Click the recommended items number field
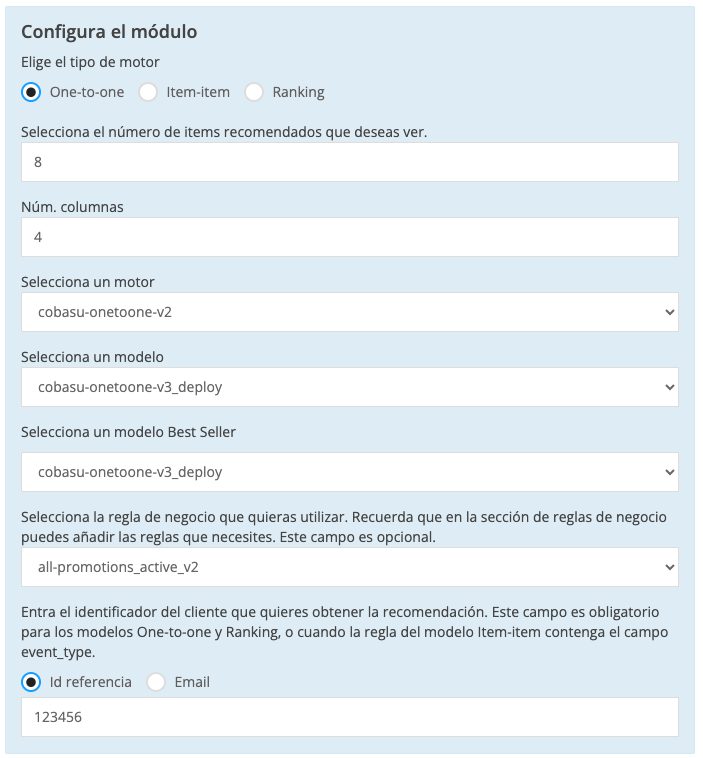 click(x=349, y=162)
